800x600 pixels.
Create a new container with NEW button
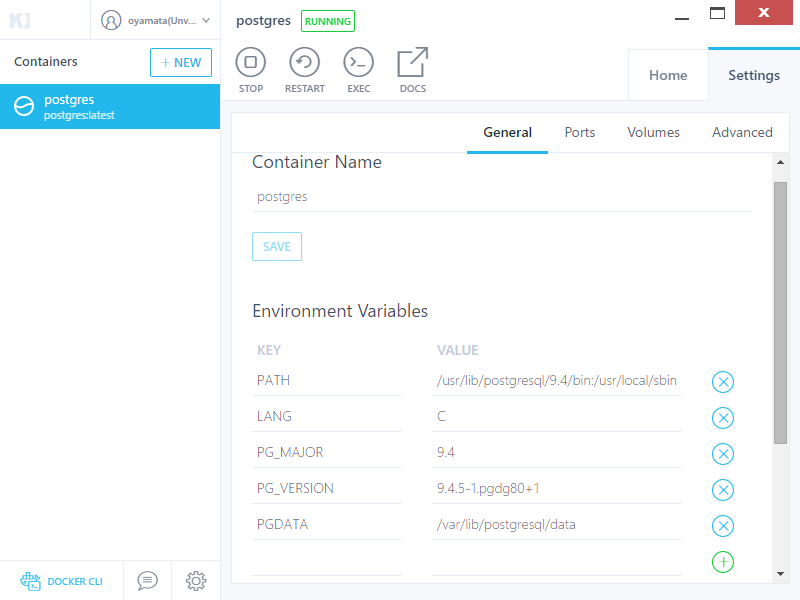(x=181, y=62)
